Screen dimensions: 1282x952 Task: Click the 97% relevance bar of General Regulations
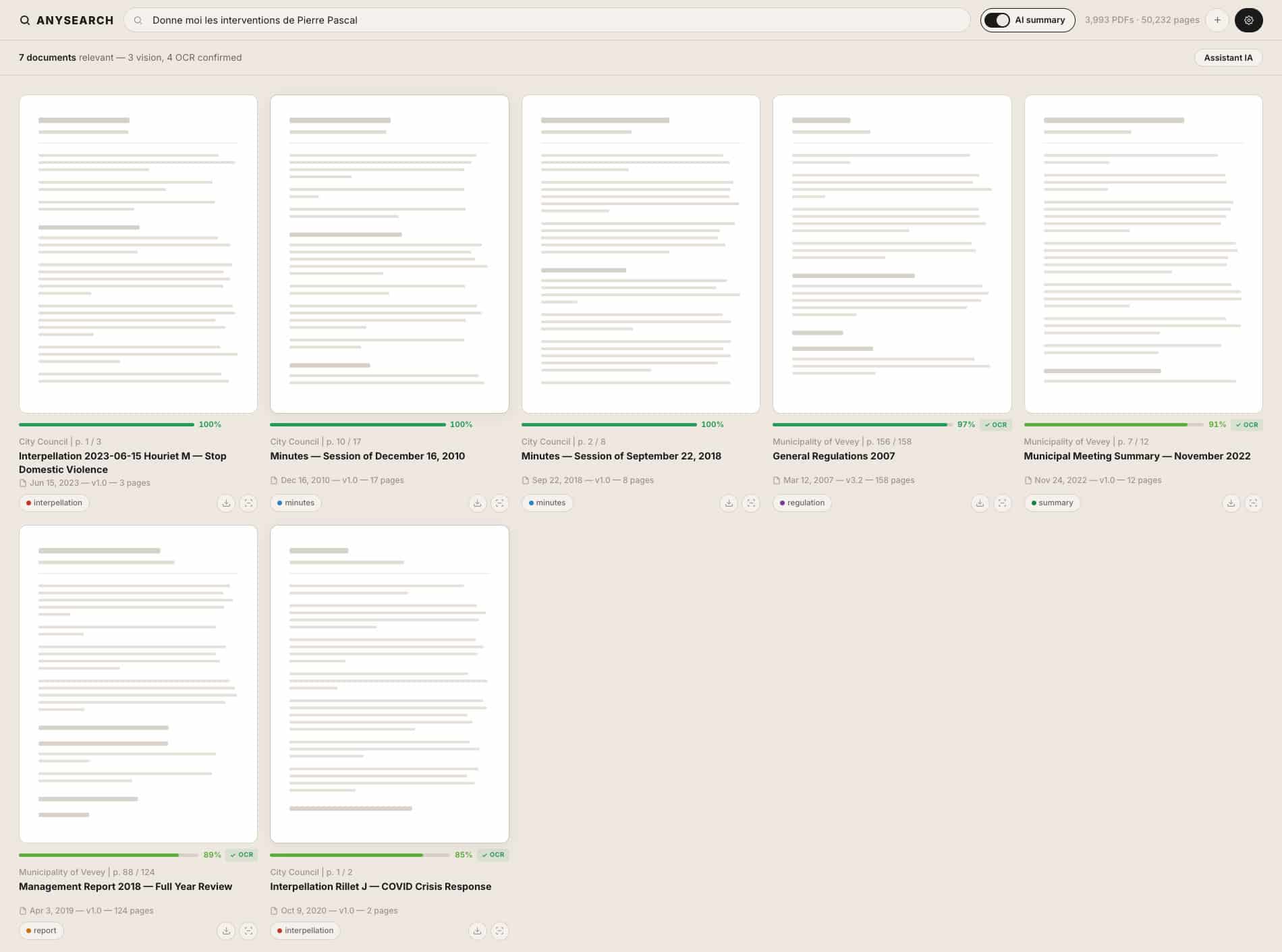pos(862,424)
